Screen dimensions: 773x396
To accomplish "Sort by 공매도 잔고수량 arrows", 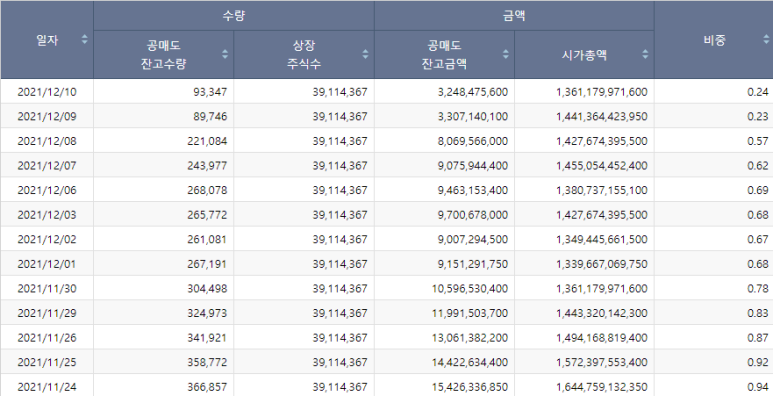I will pos(225,54).
